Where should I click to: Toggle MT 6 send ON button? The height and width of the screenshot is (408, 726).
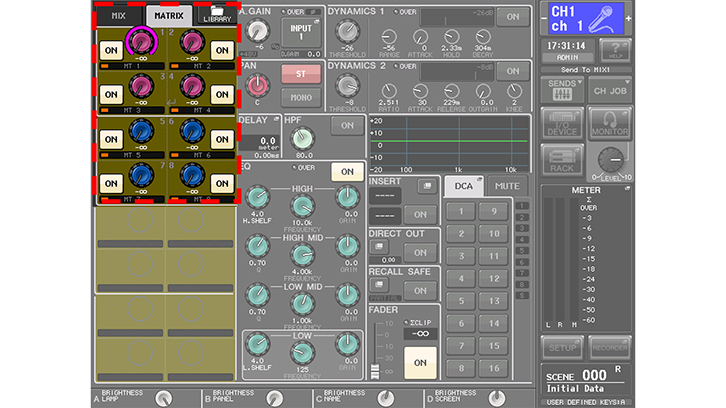(x=222, y=139)
